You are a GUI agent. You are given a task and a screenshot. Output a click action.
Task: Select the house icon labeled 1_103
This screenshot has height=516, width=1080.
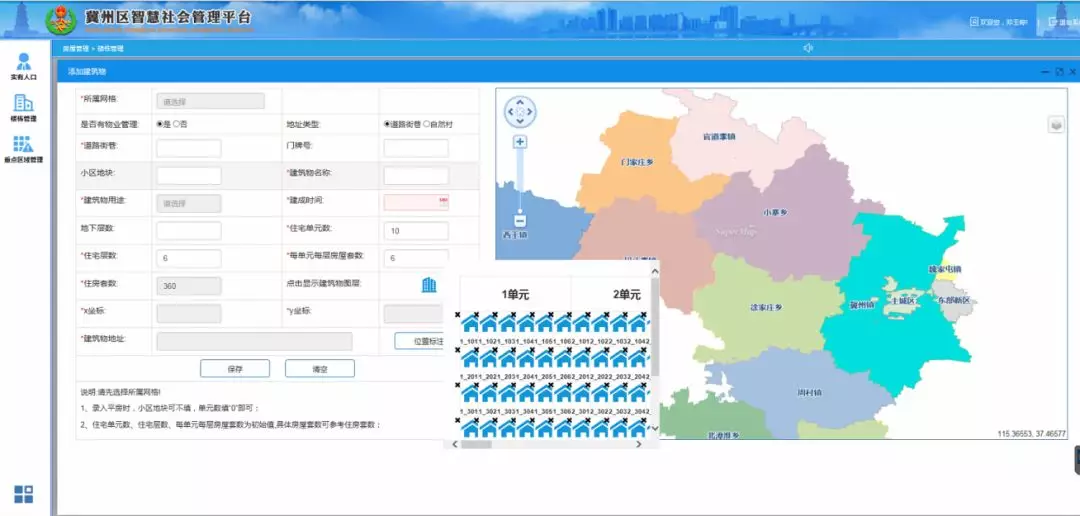[507, 324]
